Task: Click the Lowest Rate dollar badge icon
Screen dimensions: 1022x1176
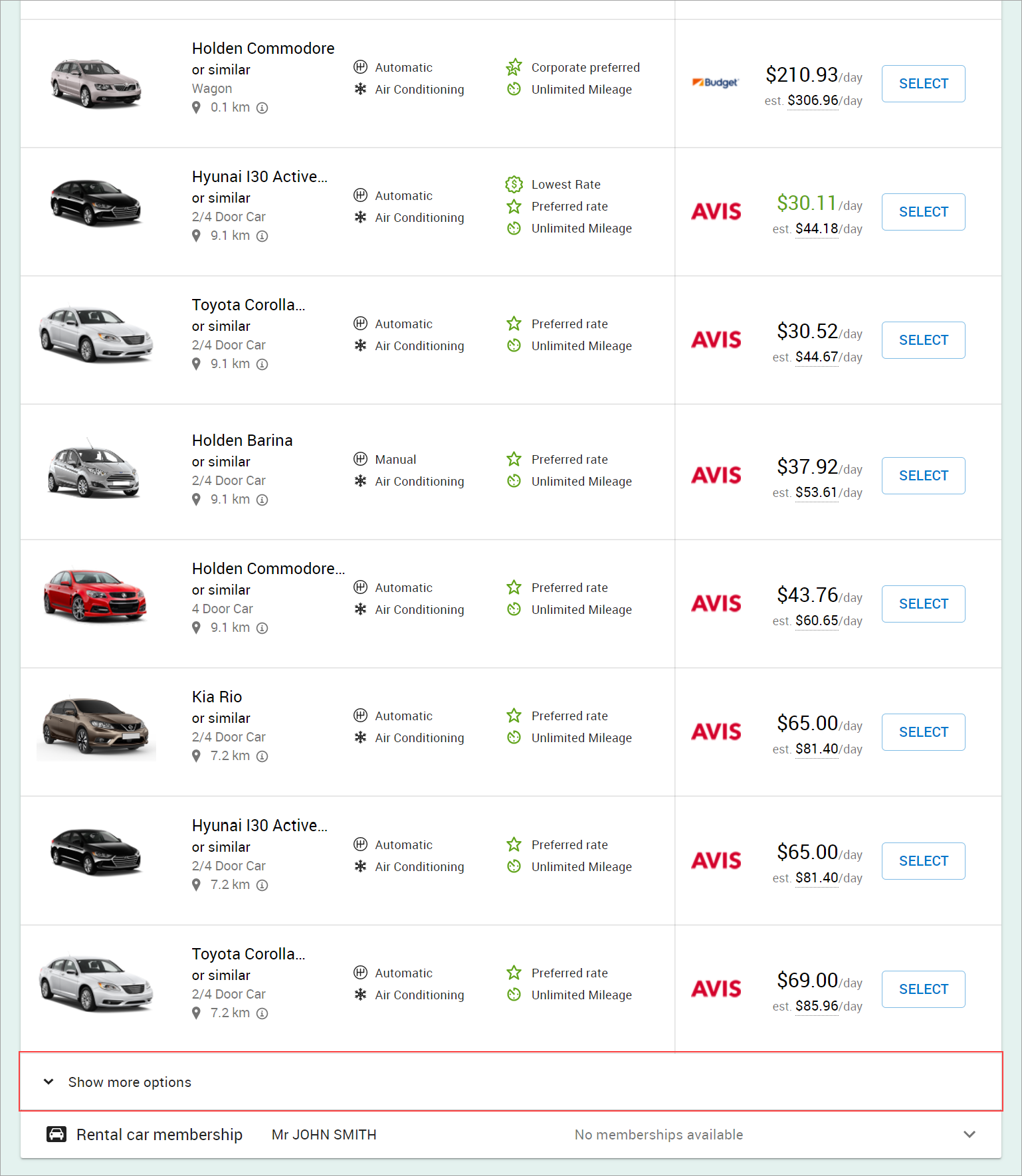Action: pos(514,184)
